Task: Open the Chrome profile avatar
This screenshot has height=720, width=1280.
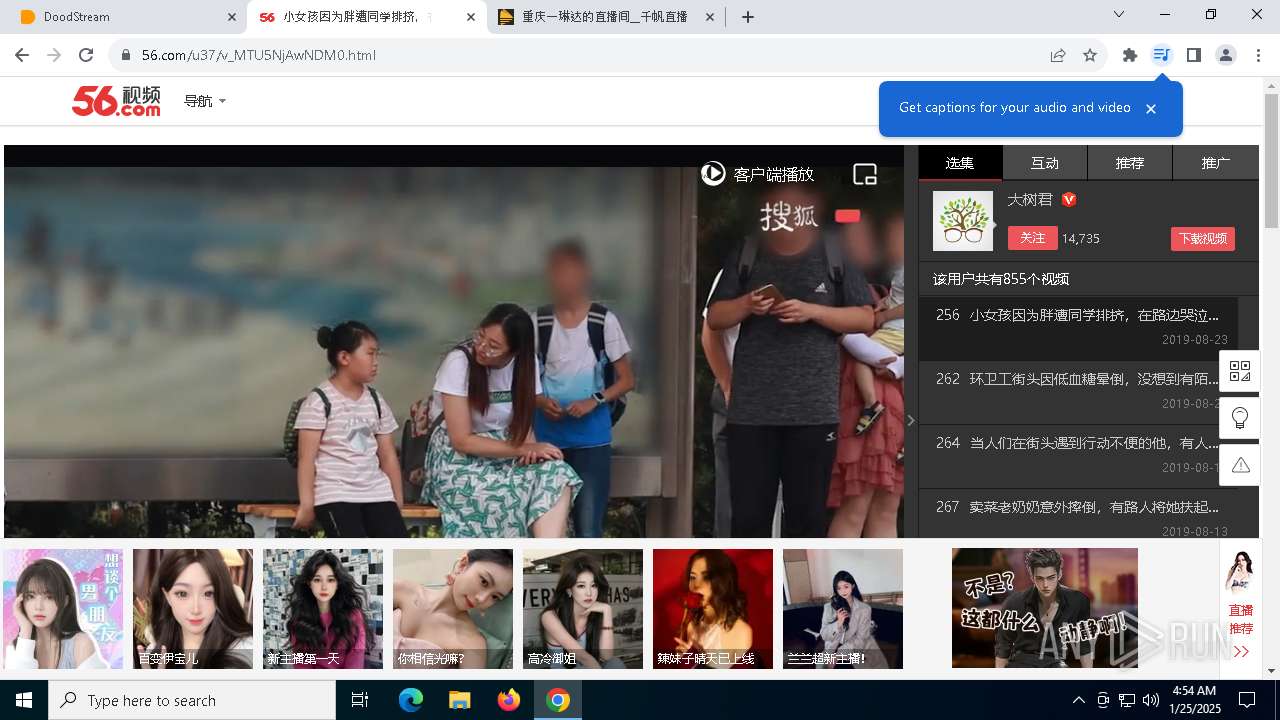Action: pos(1226,55)
